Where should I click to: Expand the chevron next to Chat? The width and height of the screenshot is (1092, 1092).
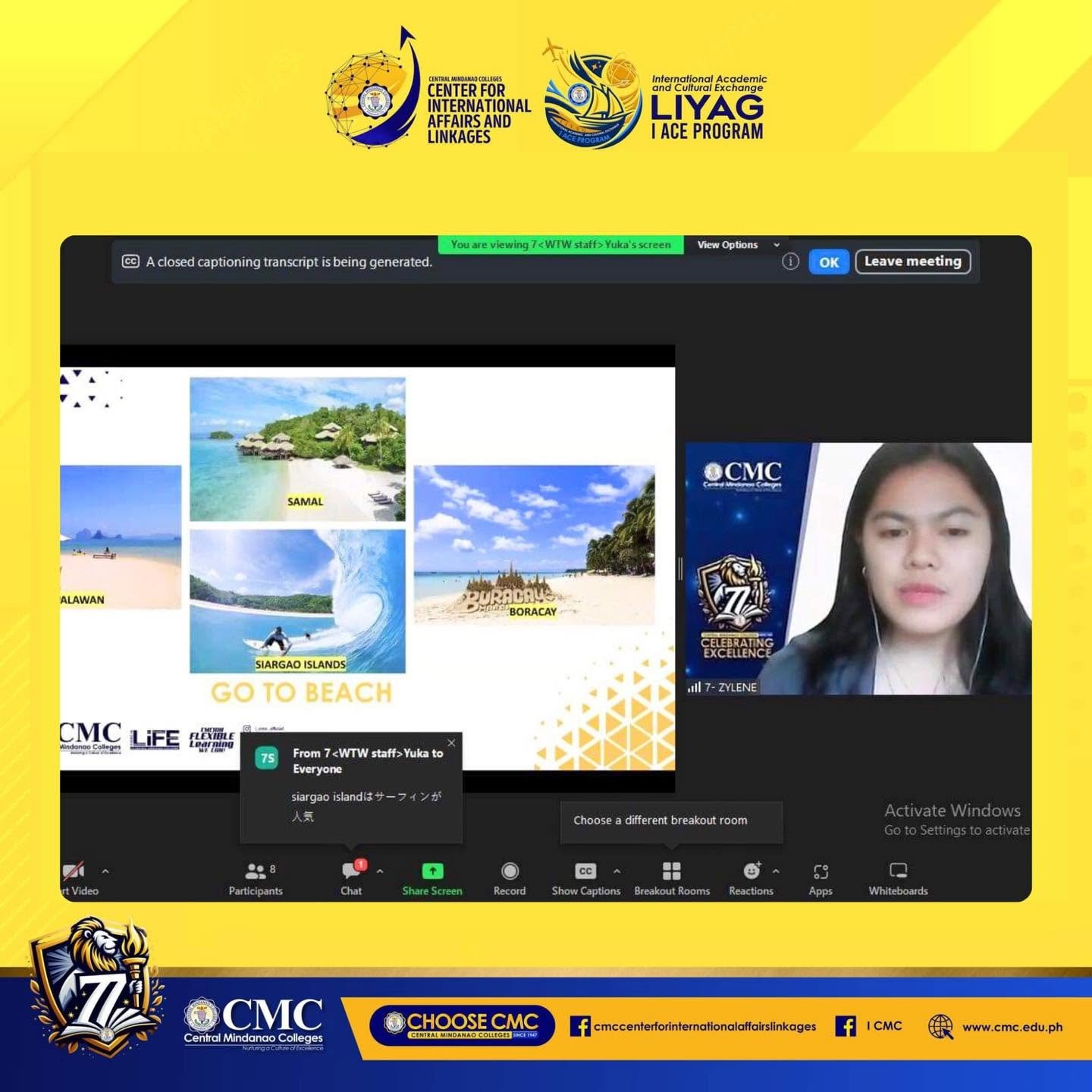click(380, 871)
